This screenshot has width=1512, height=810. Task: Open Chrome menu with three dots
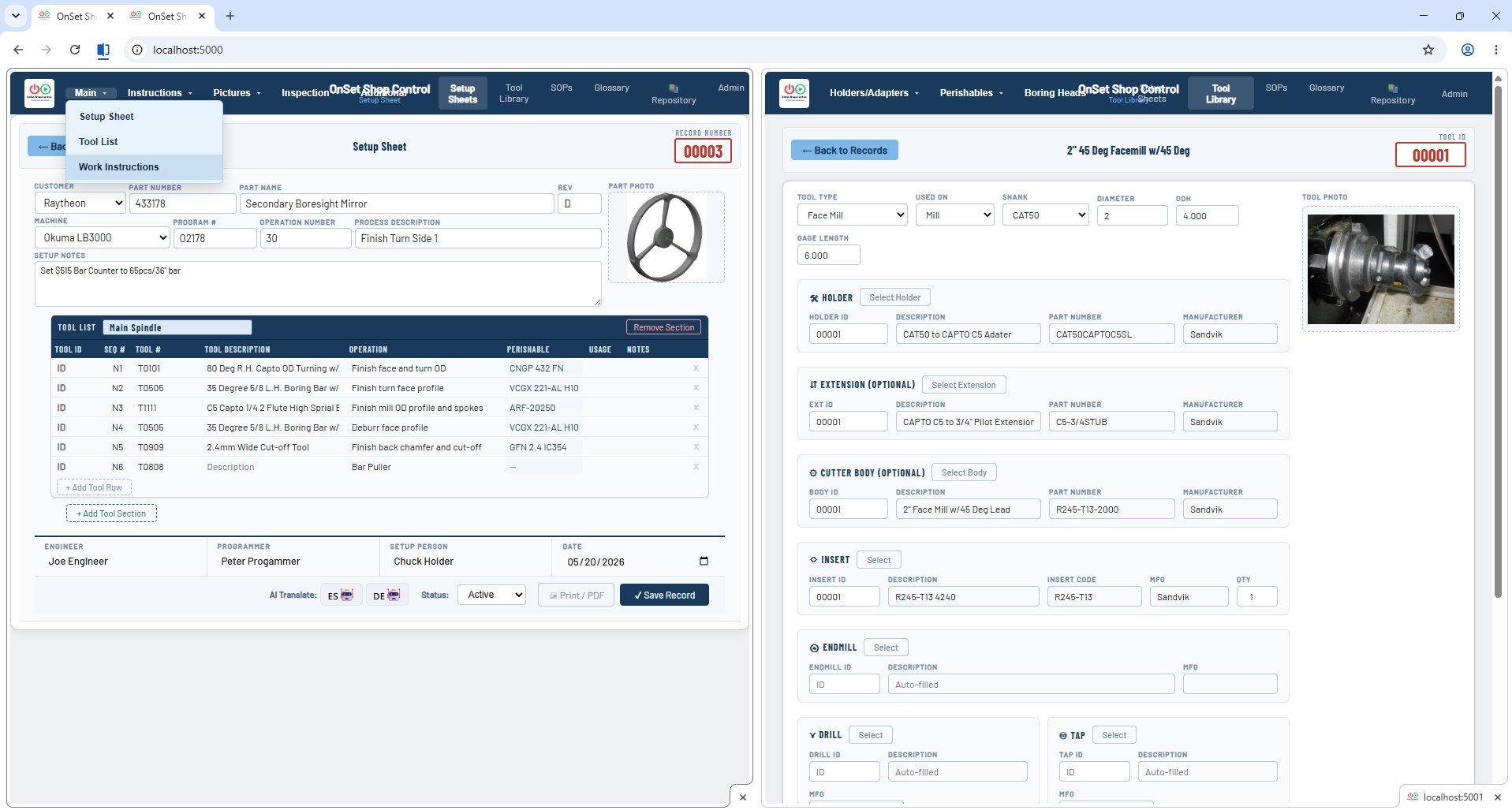[1496, 50]
